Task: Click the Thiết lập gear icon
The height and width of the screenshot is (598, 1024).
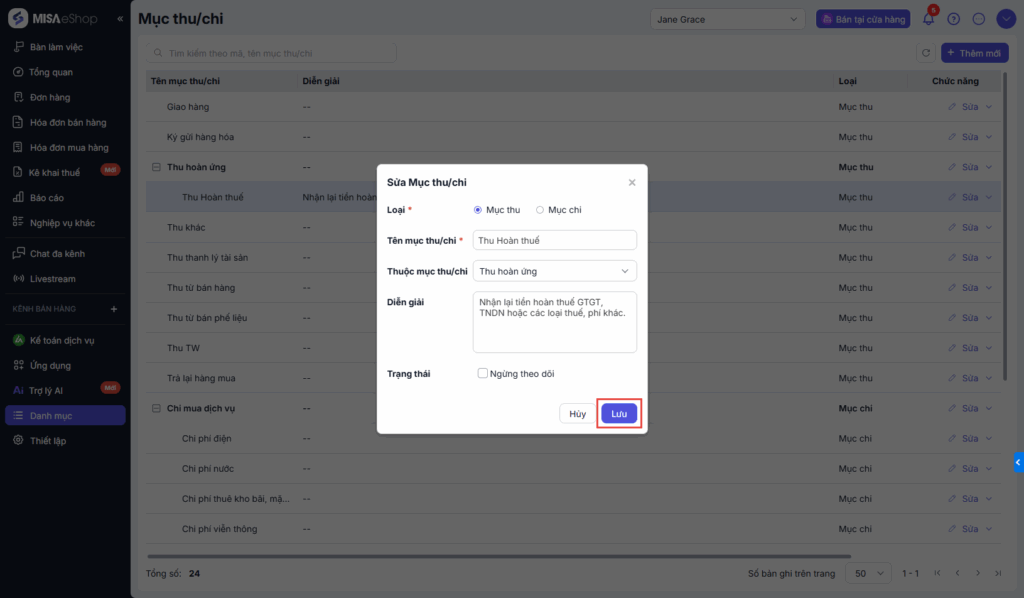Action: coord(18,440)
